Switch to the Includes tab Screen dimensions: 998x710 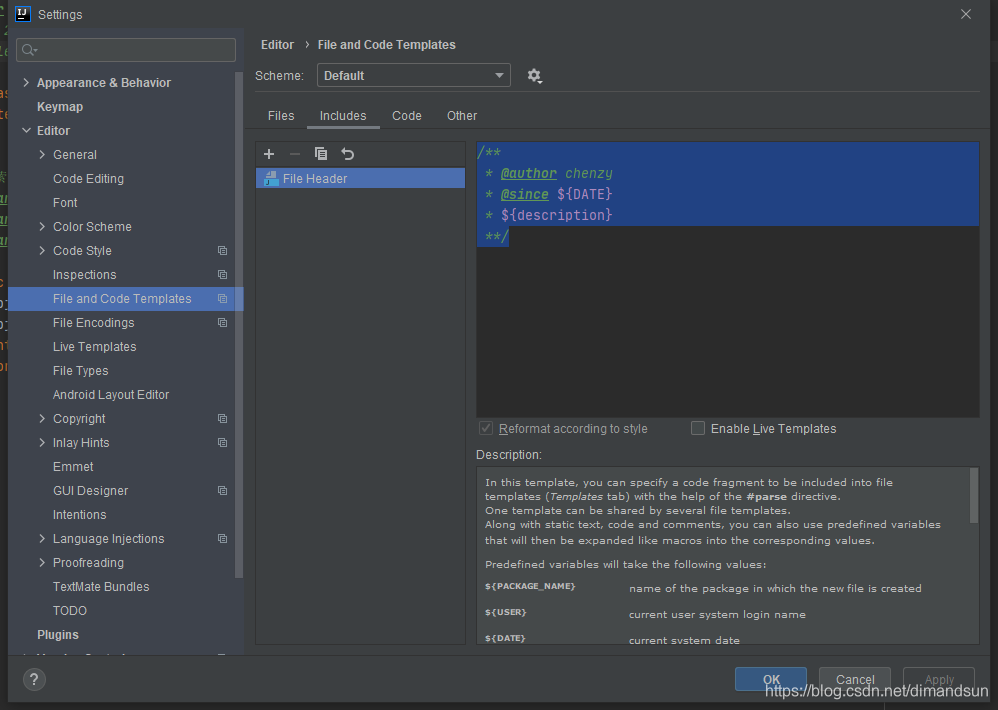343,116
